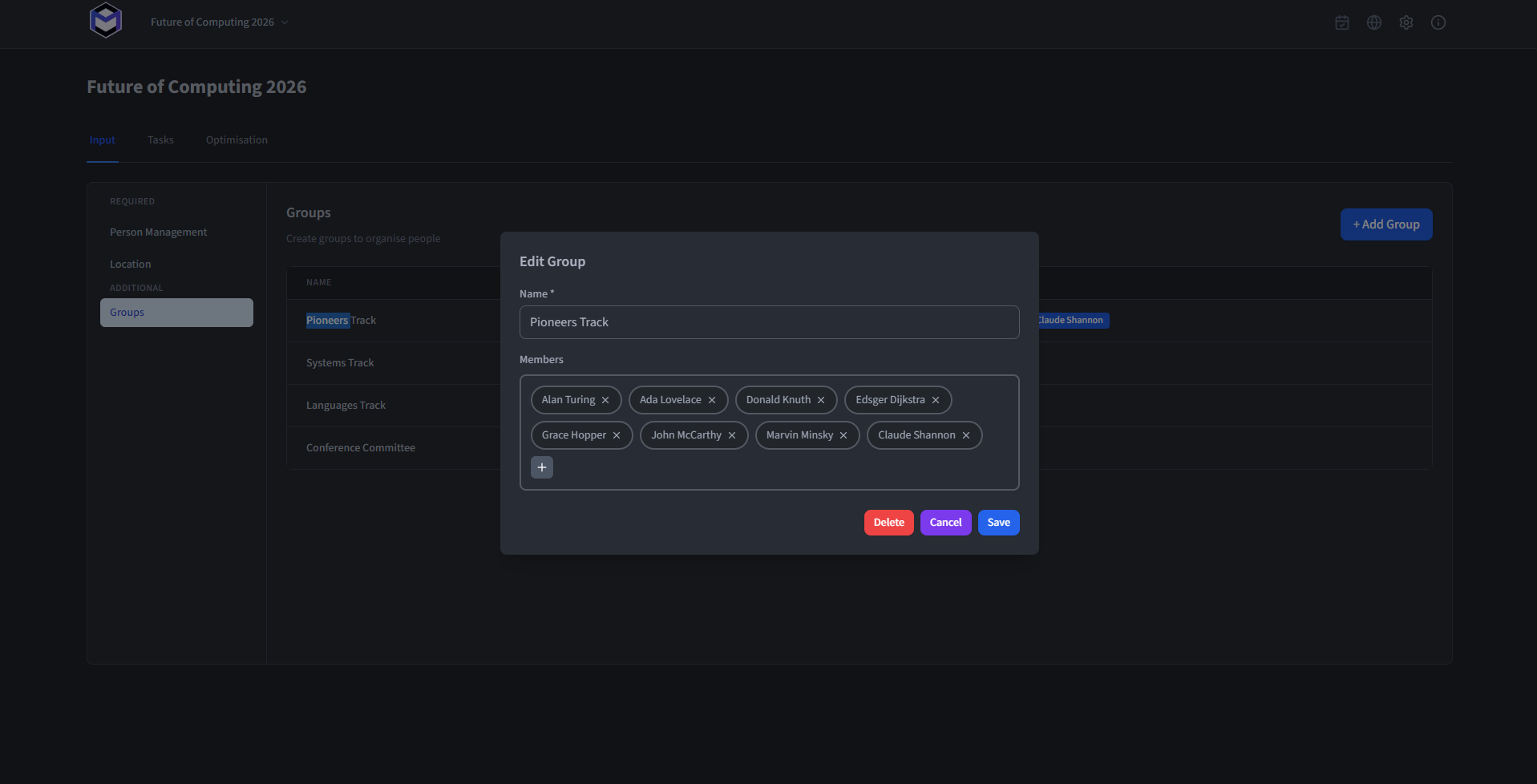Image resolution: width=1537 pixels, height=784 pixels.
Task: Open the settings gear icon
Action: click(1406, 22)
